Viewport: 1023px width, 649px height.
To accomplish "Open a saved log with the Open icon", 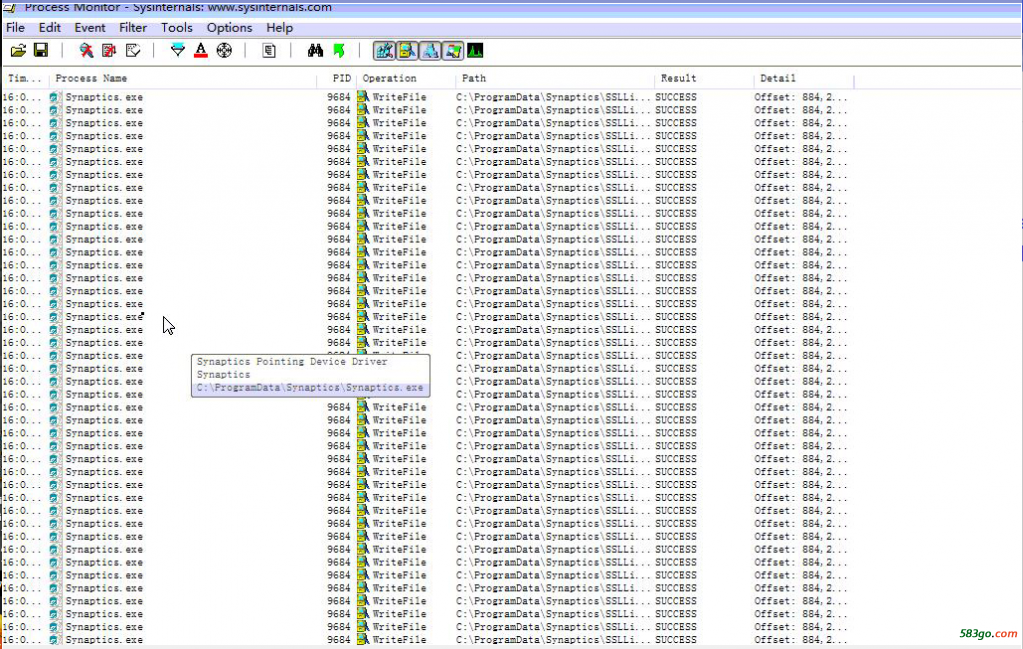I will tap(18, 50).
